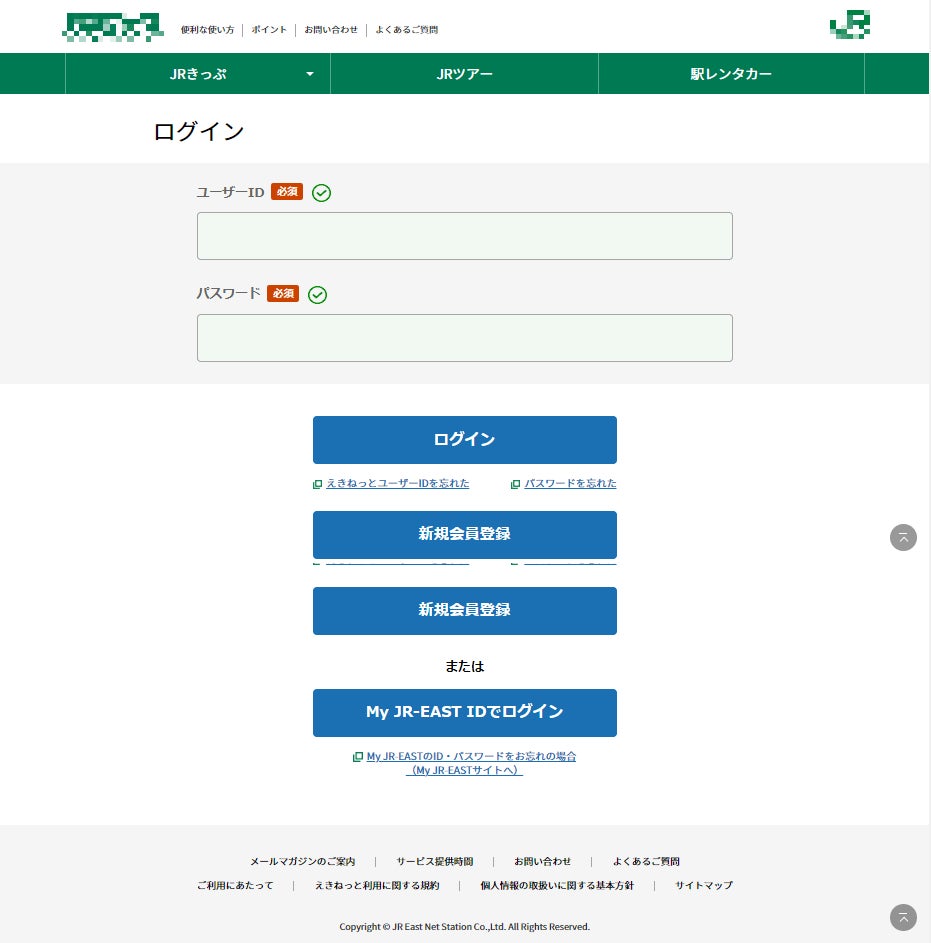Open the 駅レンタカー tab
The width and height of the screenshot is (931, 943).
point(731,74)
